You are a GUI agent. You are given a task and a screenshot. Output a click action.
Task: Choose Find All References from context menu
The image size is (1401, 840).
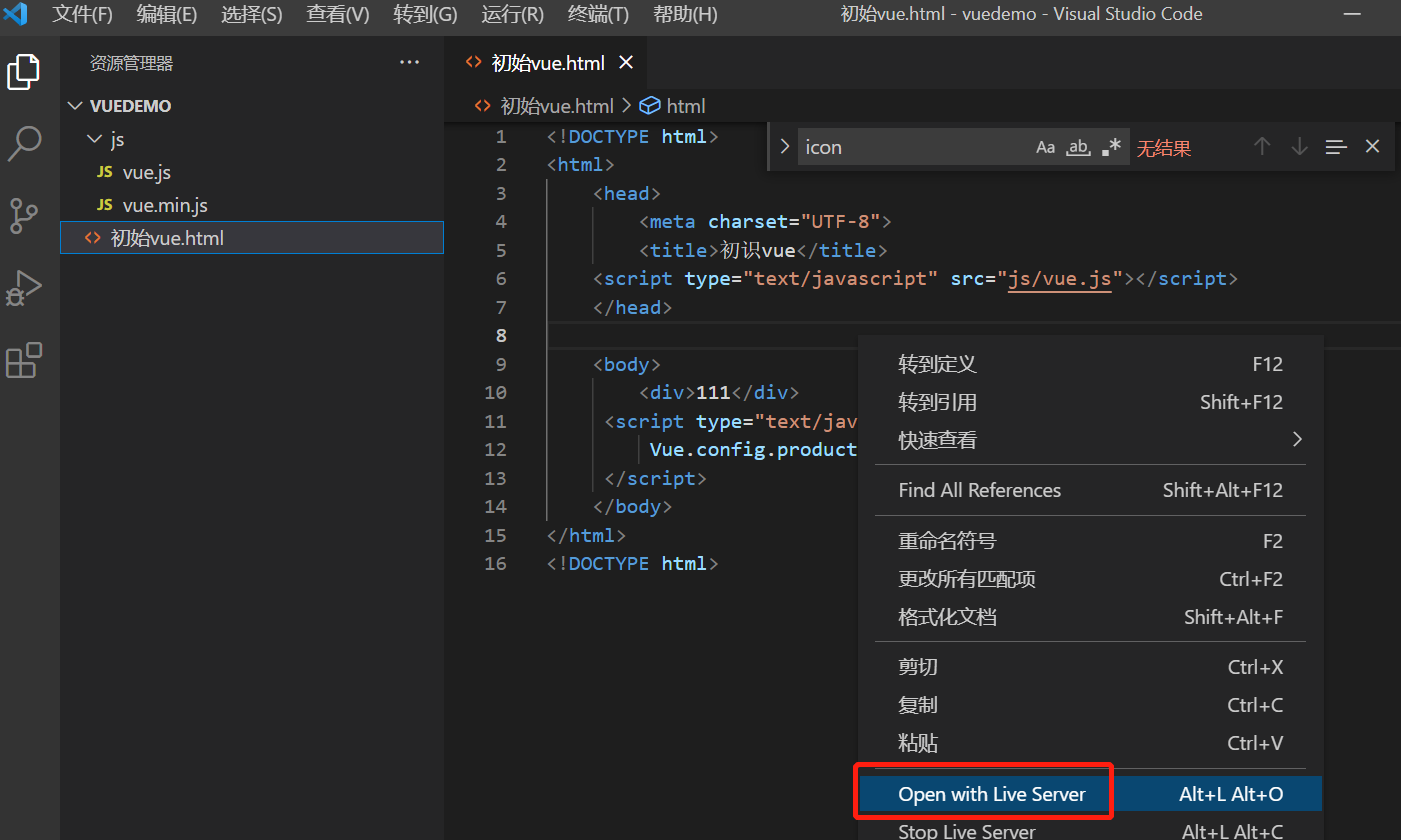pyautogui.click(x=1091, y=490)
